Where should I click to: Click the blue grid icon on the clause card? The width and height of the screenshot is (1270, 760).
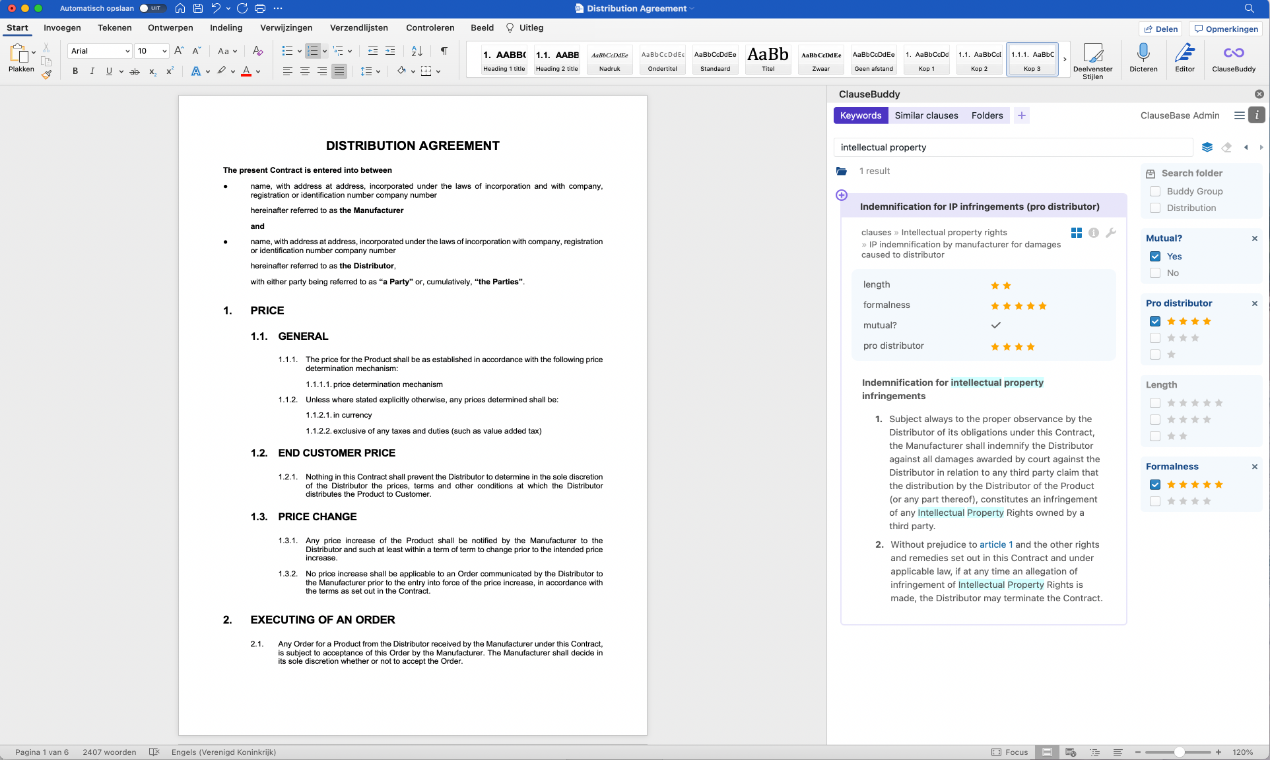(x=1076, y=233)
